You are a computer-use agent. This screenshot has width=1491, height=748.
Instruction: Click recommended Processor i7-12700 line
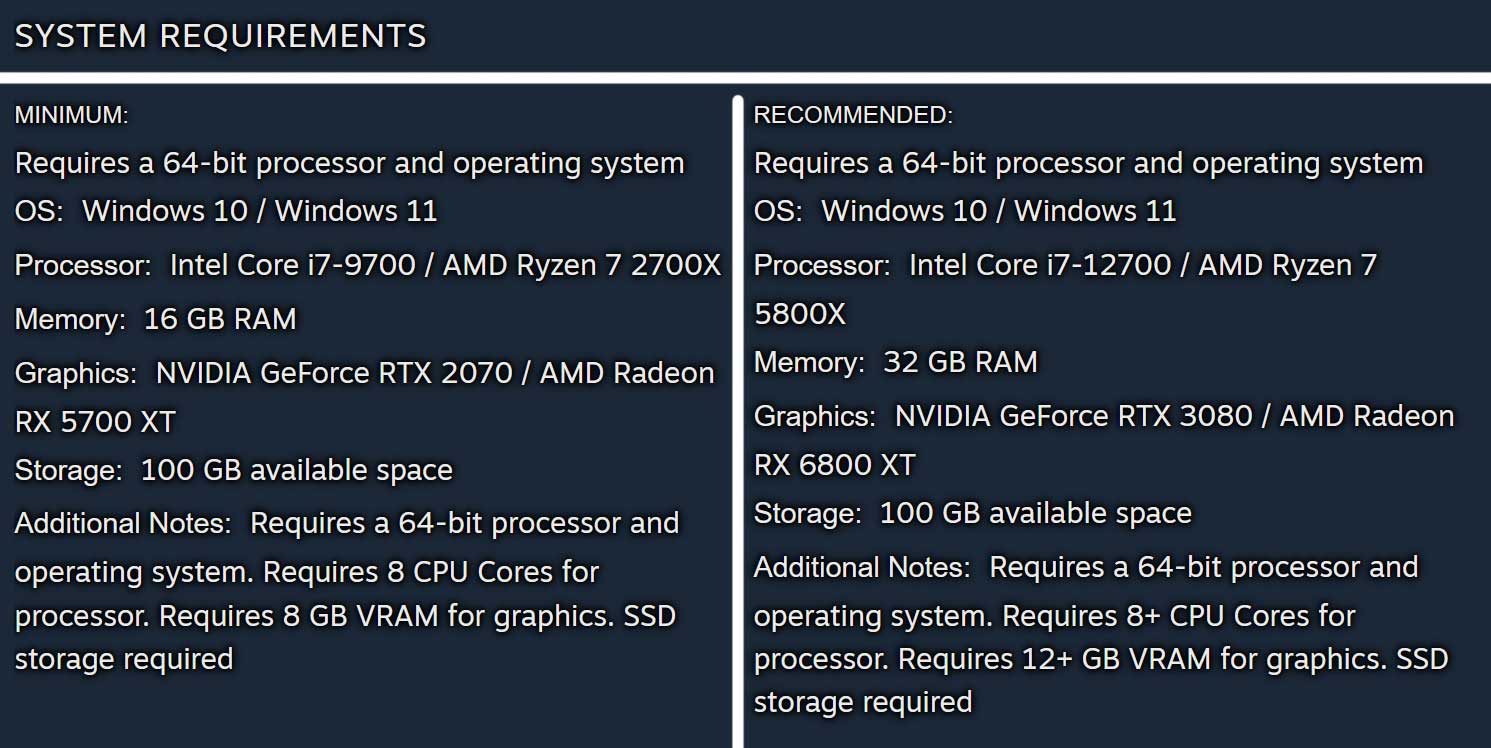coord(1065,266)
